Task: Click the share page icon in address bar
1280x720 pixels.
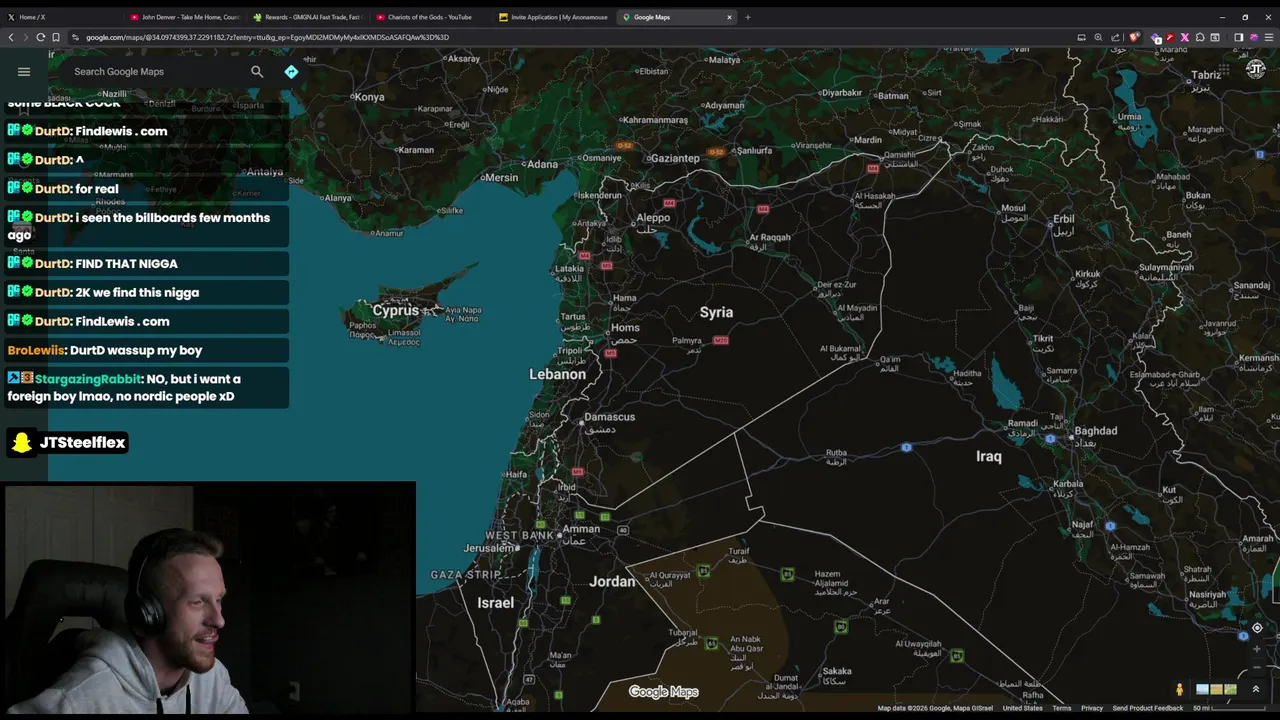Action: (1115, 37)
